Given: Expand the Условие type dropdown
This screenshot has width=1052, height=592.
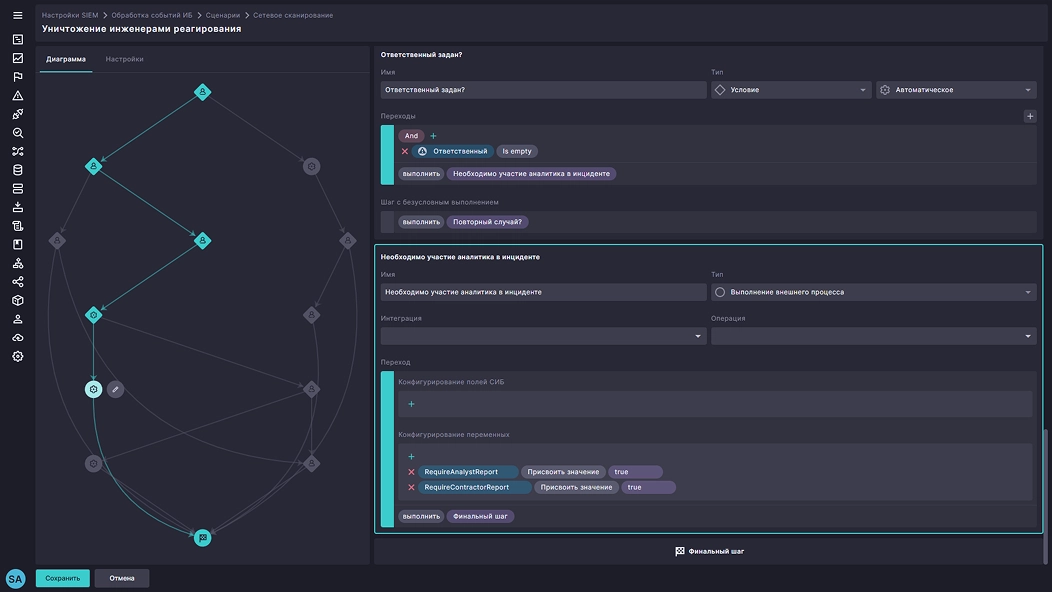Looking at the screenshot, I should tap(790, 90).
